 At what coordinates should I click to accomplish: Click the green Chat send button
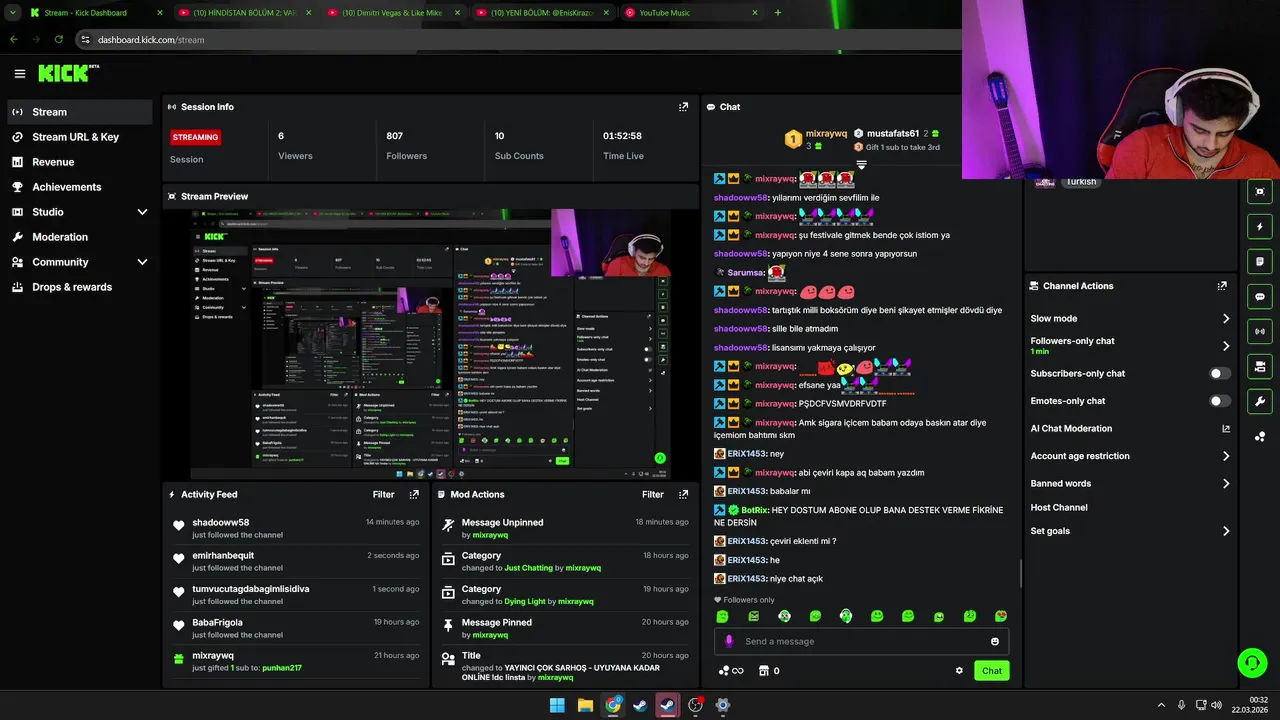point(991,671)
